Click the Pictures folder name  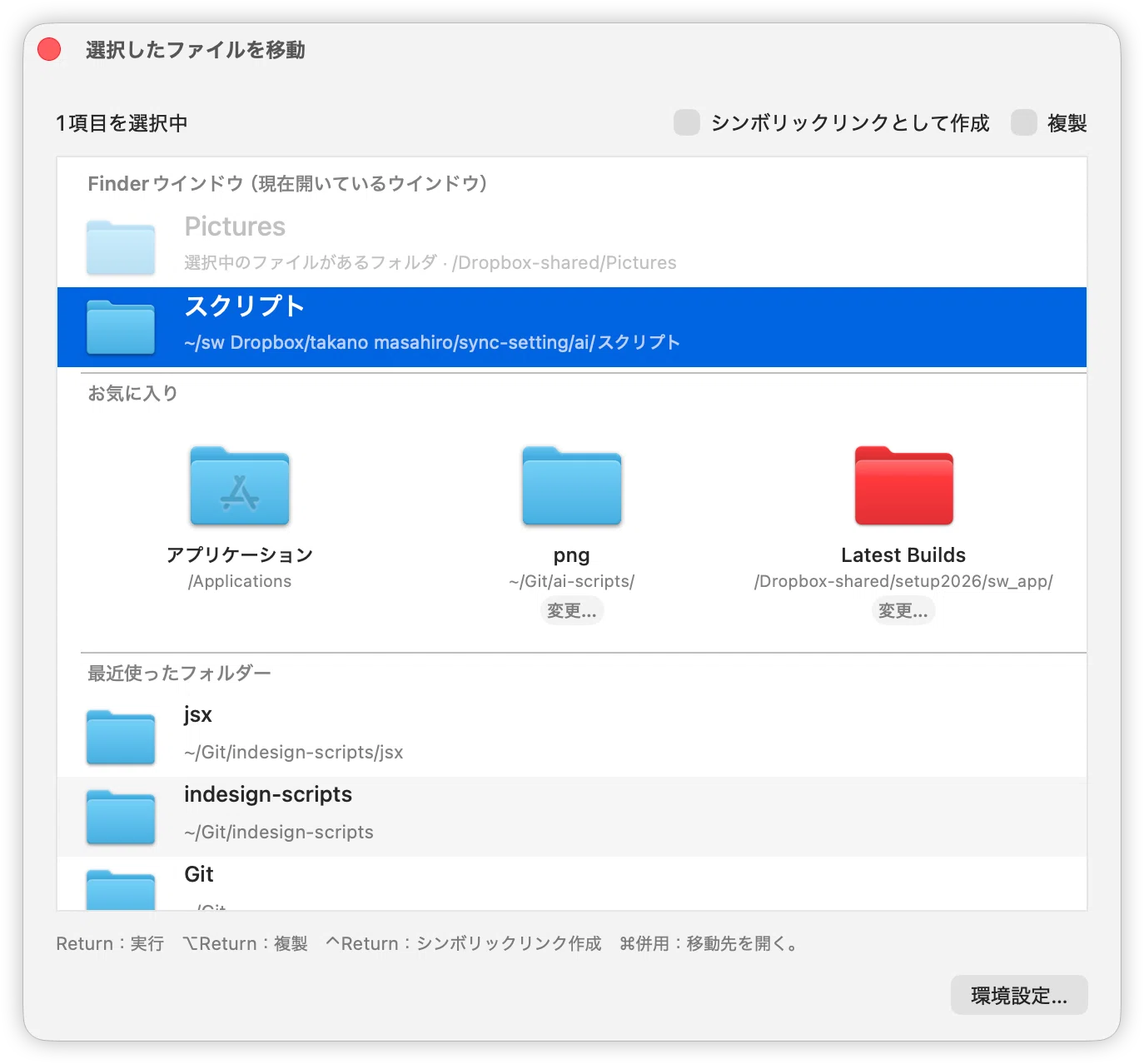[235, 226]
